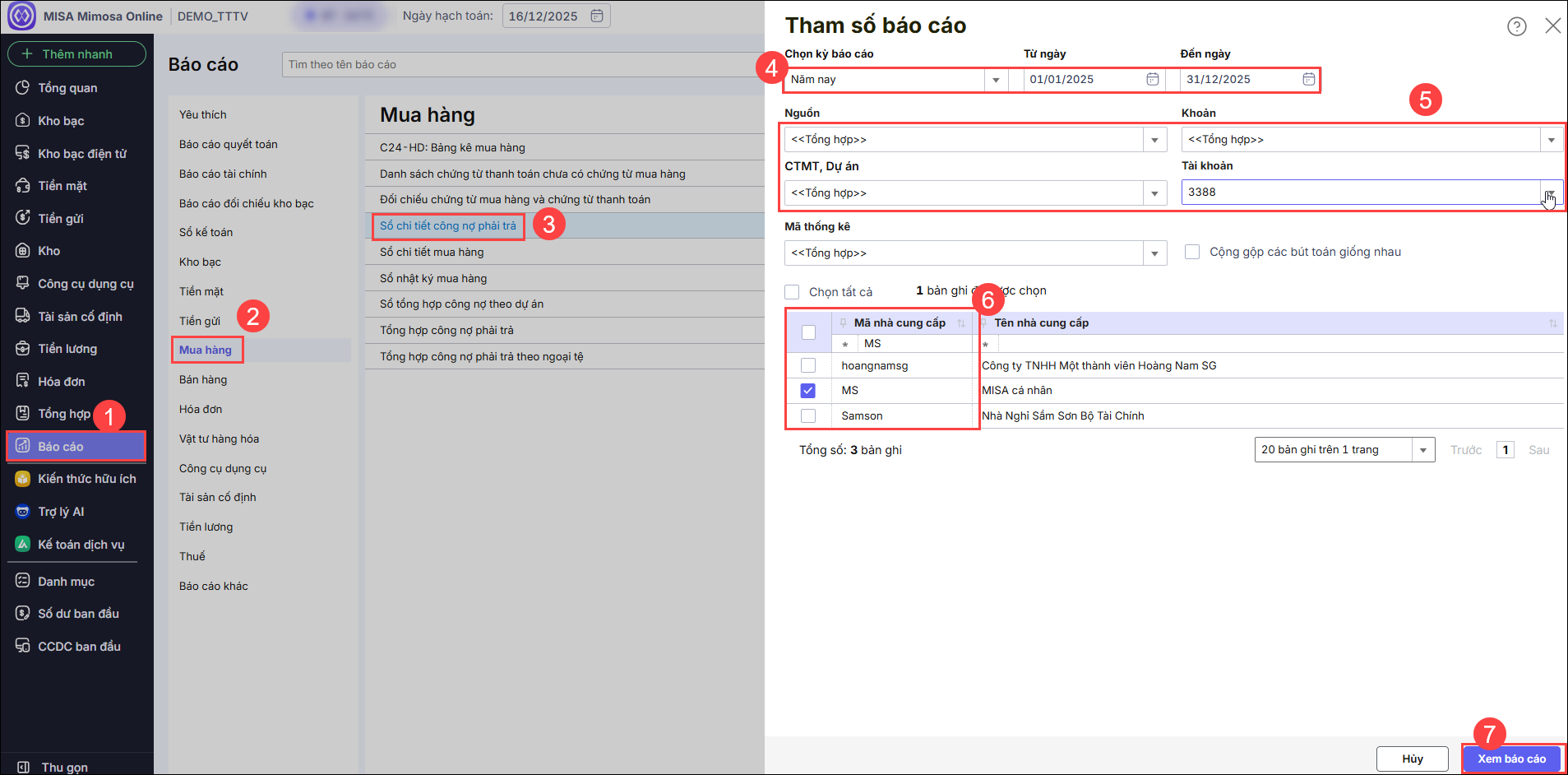This screenshot has height=775, width=1568.
Task: Expand the Chọn kỳ báo cáo dropdown
Action: coord(996,80)
